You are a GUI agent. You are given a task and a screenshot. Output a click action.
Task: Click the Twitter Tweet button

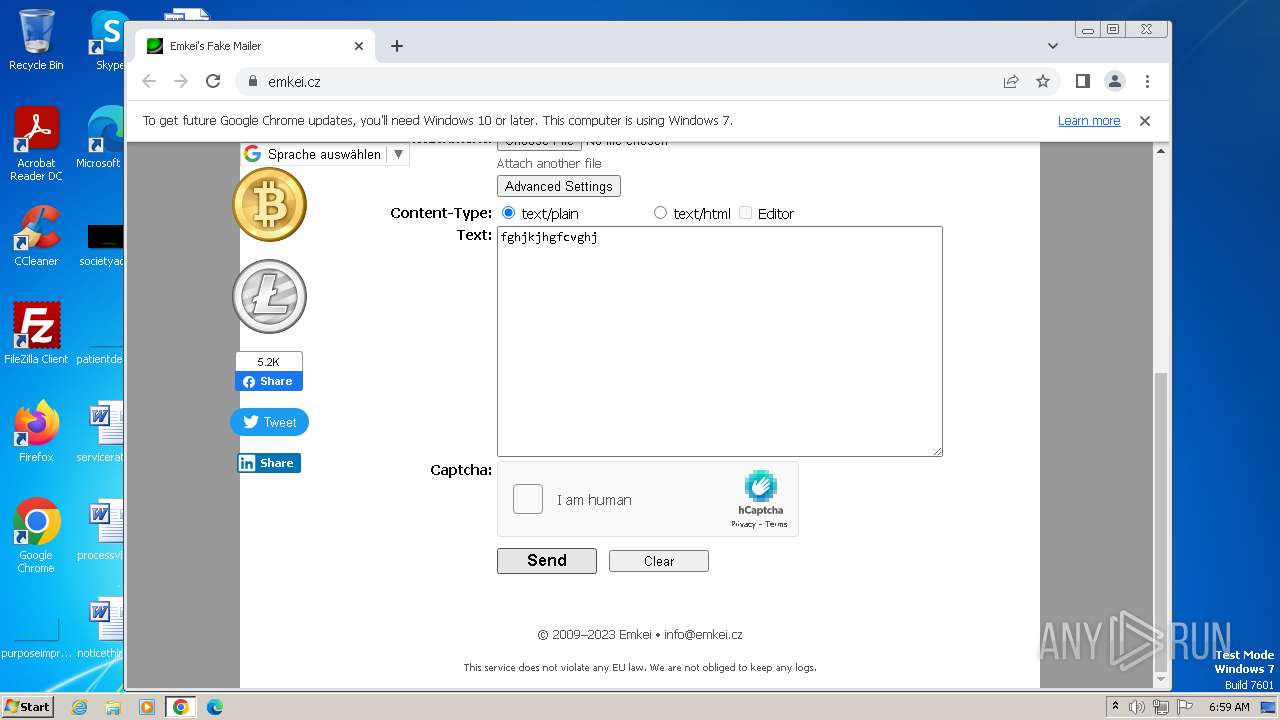pos(270,422)
